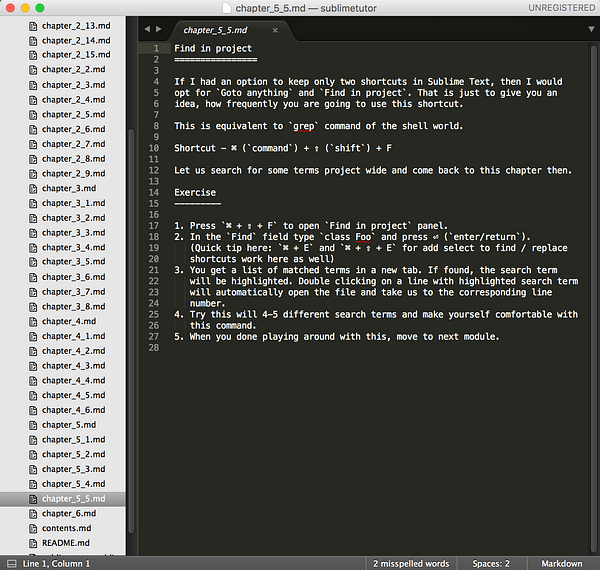Viewport: 600px width, 570px height.
Task: Open chapter_2_3.md from the sidebar
Action: click(73, 85)
